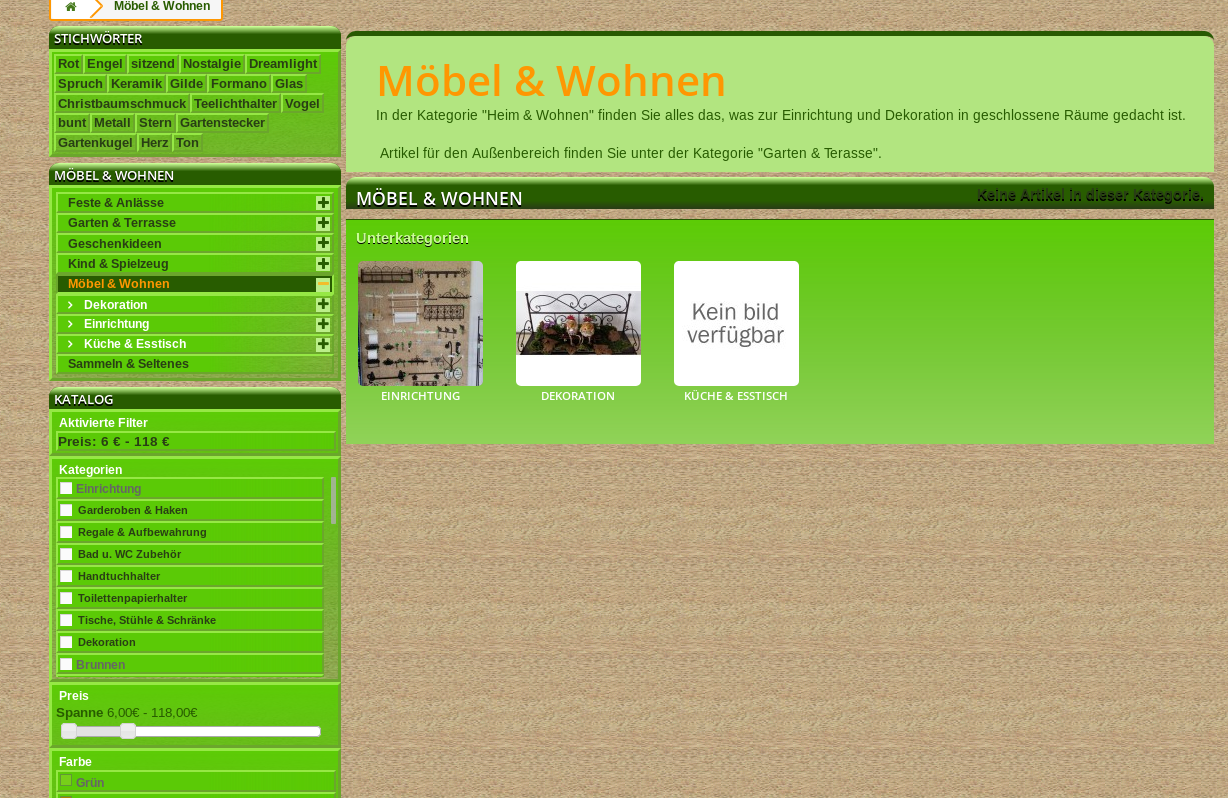This screenshot has width=1228, height=798.
Task: Tick the Brunnen filter checkbox
Action: (x=66, y=664)
